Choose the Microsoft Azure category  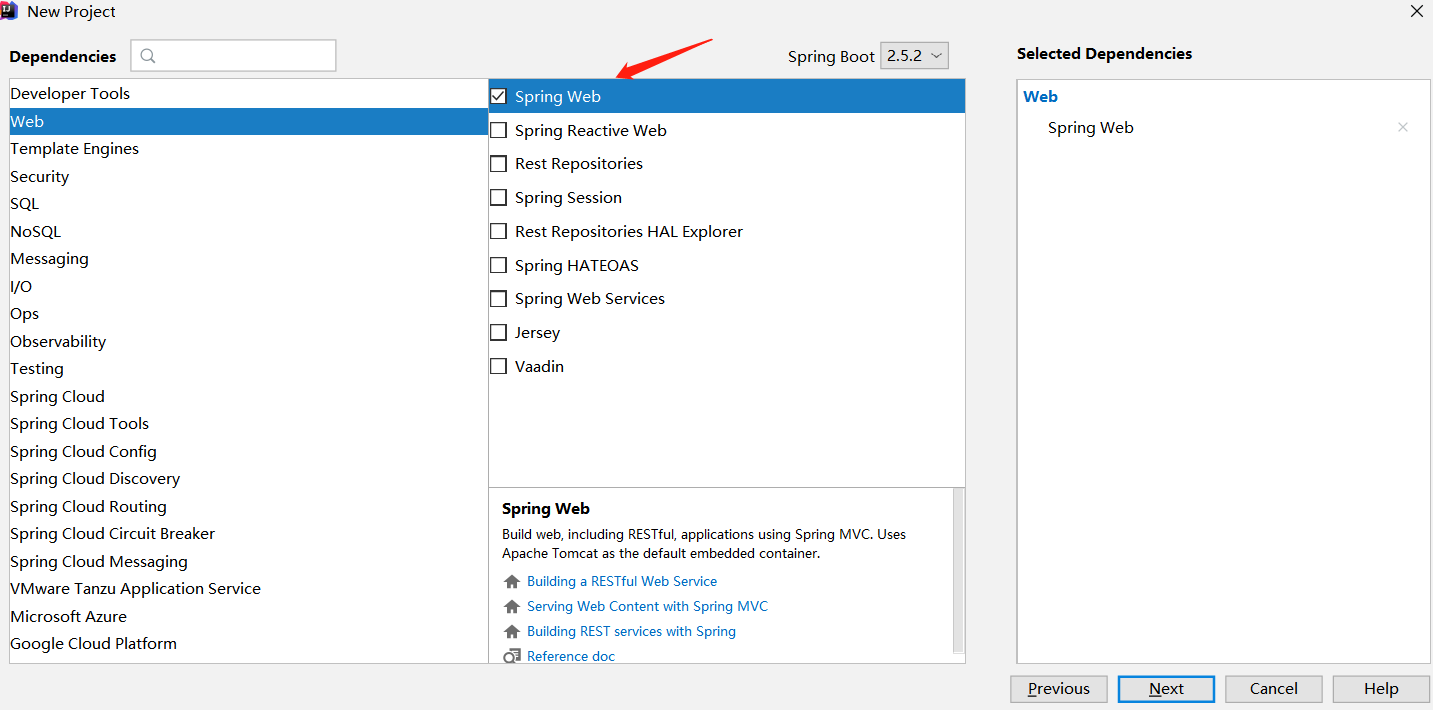pos(248,616)
